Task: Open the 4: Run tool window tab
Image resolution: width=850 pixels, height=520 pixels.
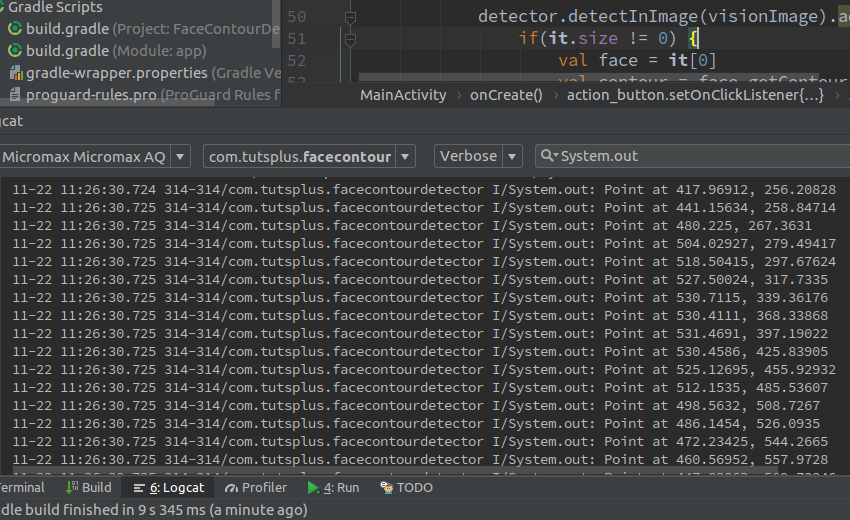Action: pos(333,488)
